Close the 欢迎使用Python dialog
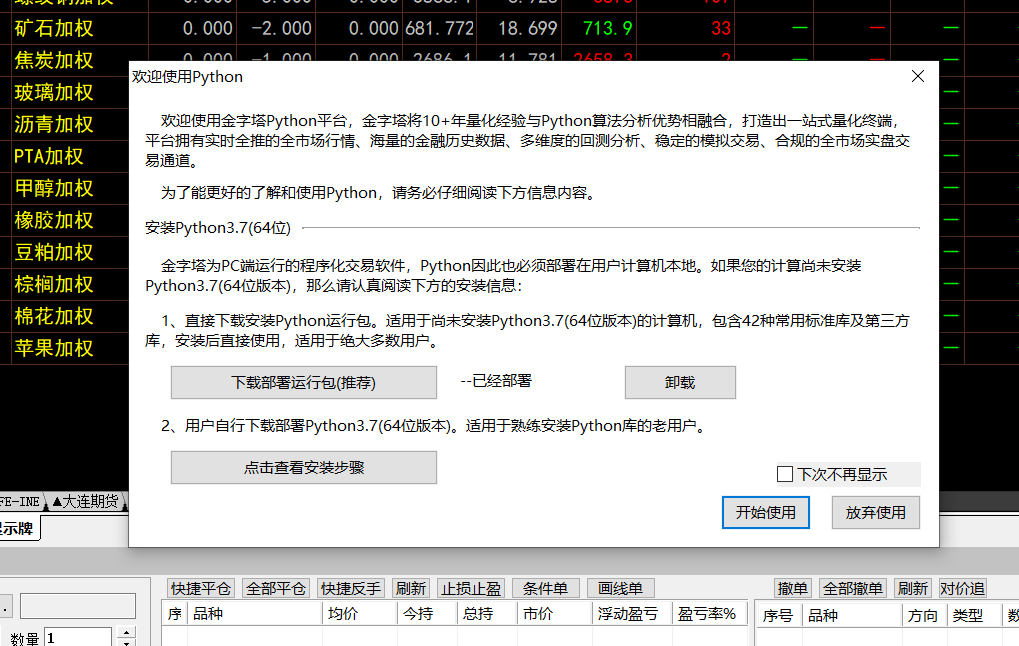Viewport: 1019px width, 646px height. 918,76
